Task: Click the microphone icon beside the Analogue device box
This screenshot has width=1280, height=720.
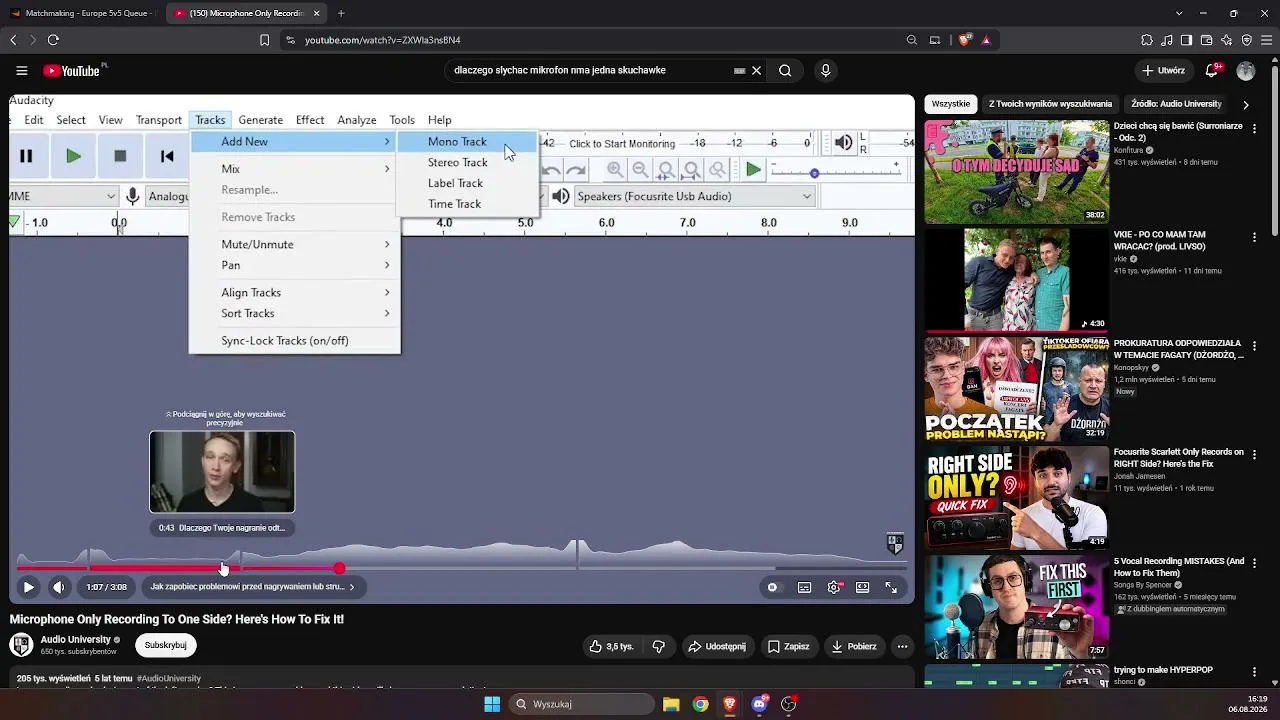Action: coord(132,196)
